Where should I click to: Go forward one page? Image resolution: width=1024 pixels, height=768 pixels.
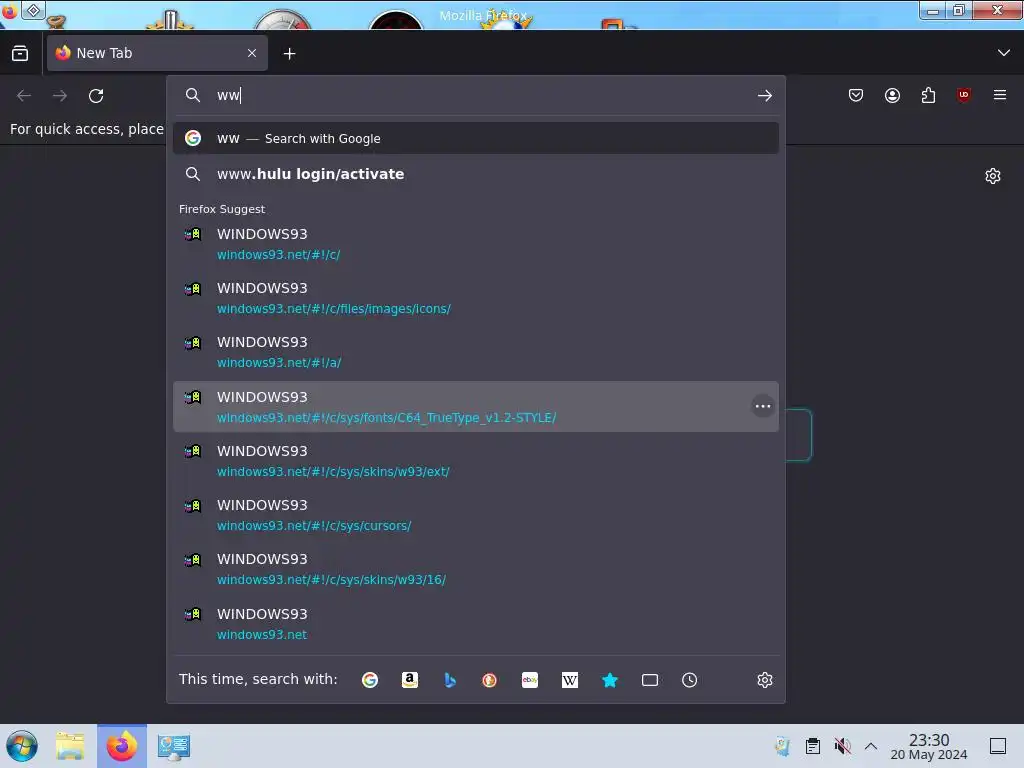click(60, 96)
